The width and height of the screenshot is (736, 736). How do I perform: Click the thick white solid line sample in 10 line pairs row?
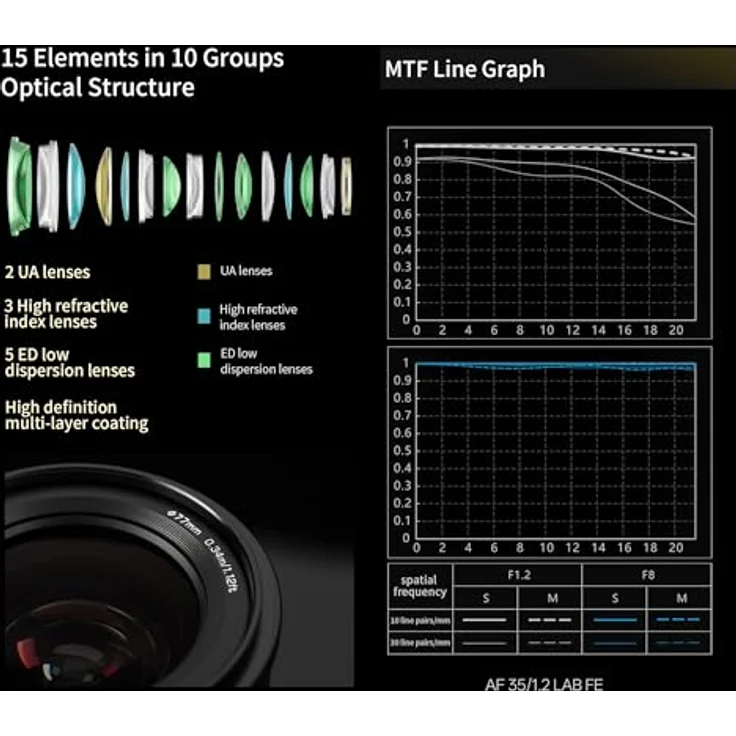click(484, 620)
